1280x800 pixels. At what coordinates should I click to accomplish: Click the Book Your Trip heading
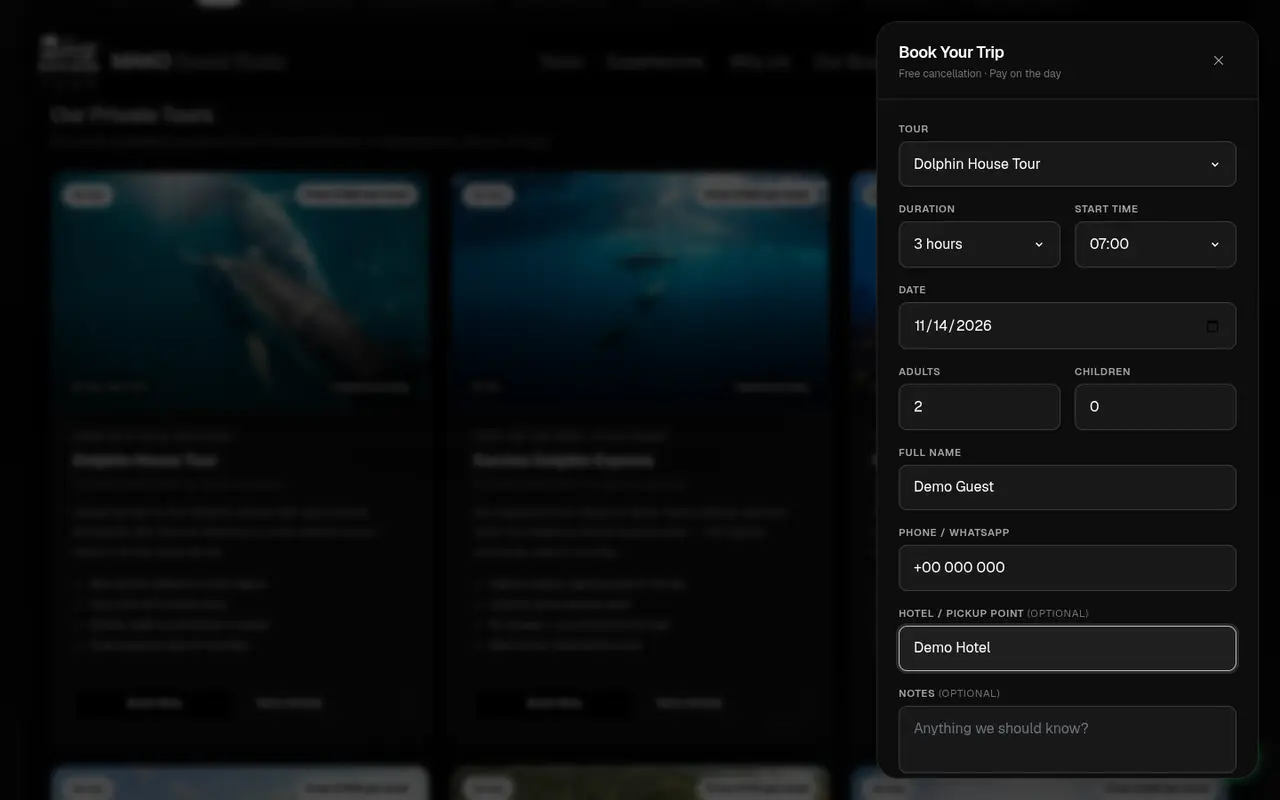951,52
